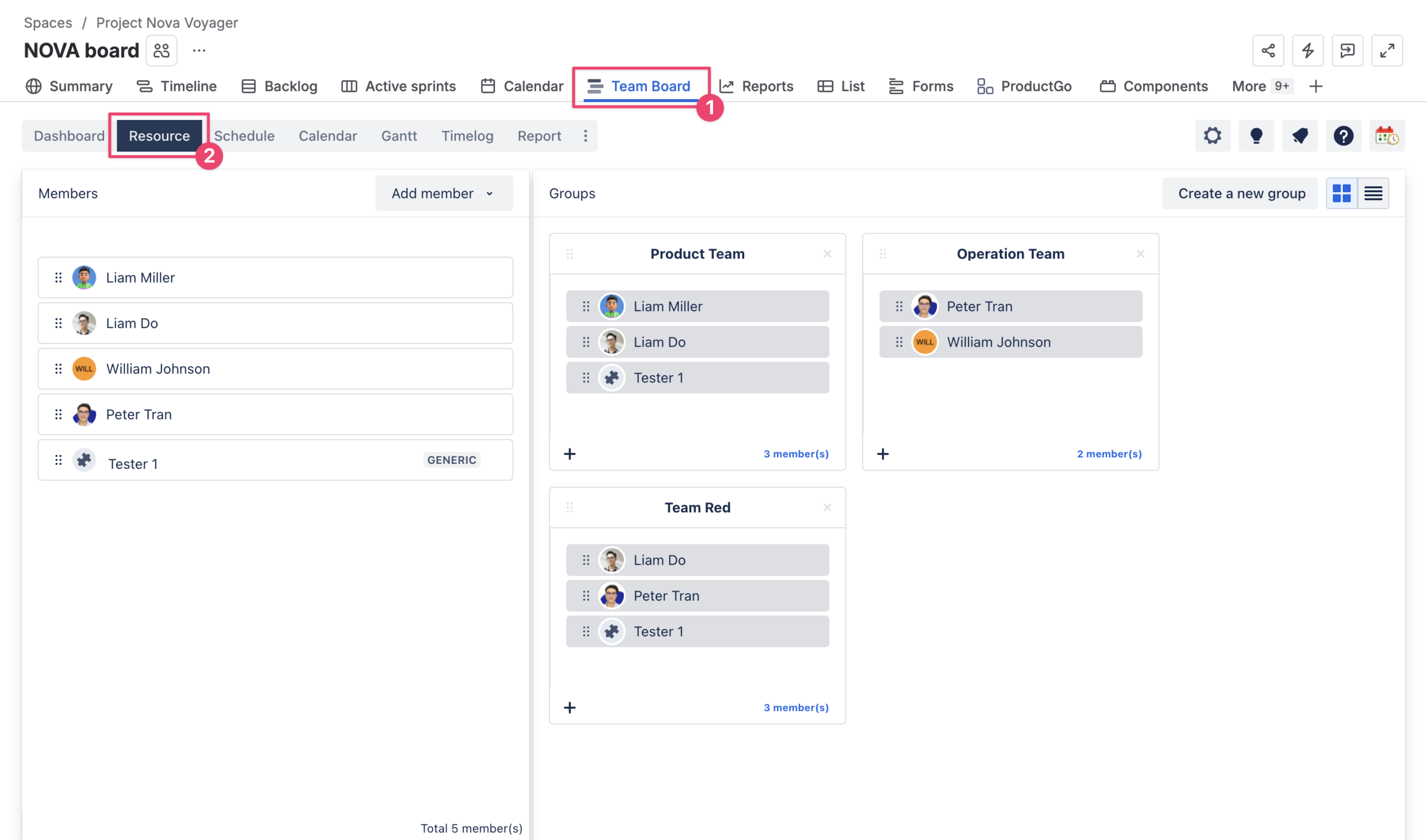This screenshot has height=840, width=1427.
Task: Click the calendar clock icon
Action: 1387,136
